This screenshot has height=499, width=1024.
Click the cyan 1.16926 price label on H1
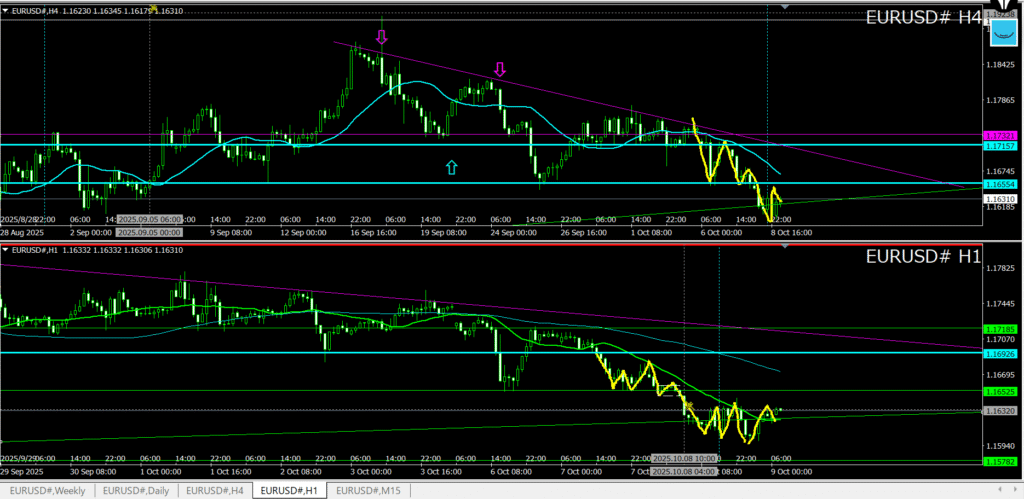pyautogui.click(x=1001, y=353)
